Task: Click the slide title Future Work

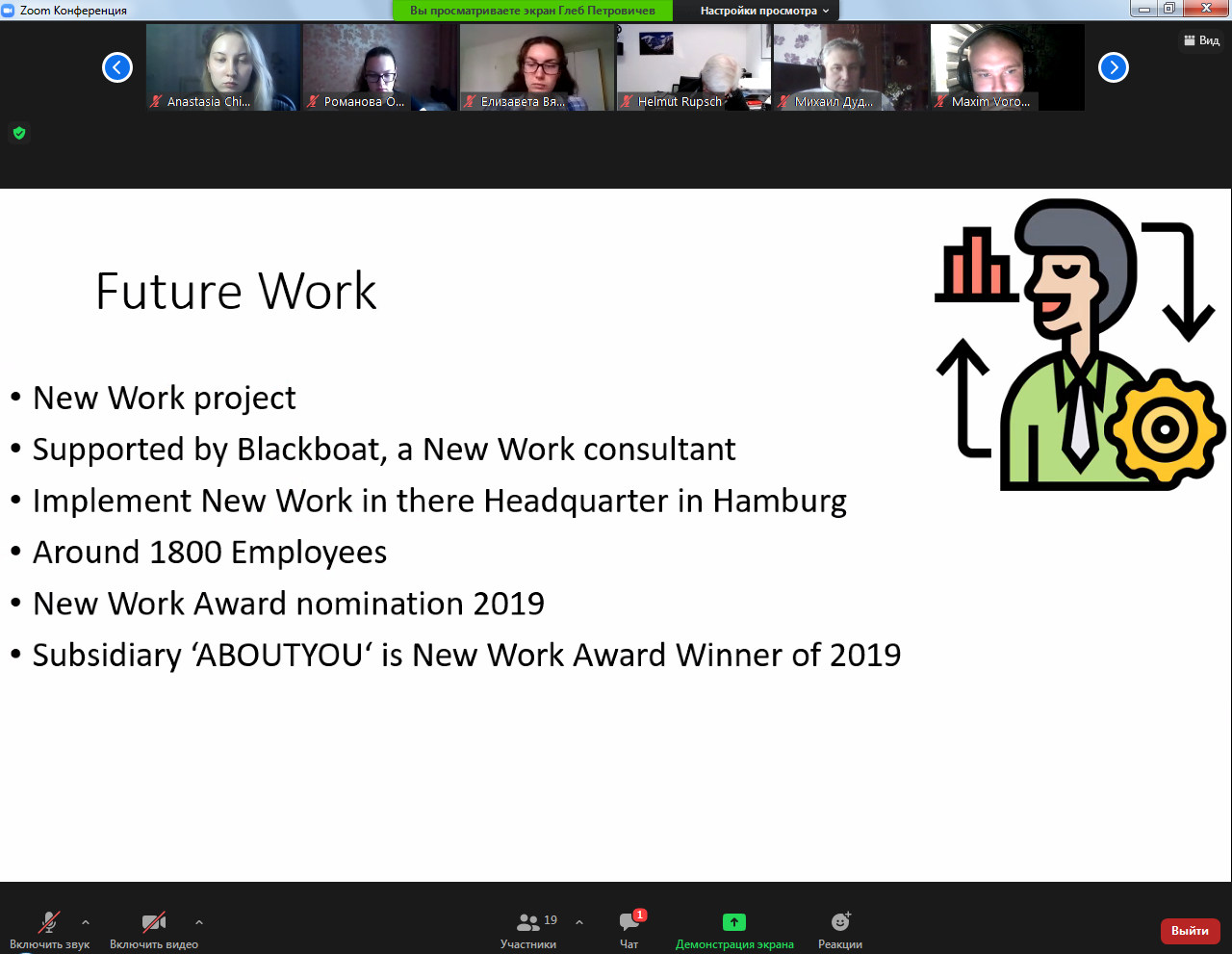Action: click(236, 291)
